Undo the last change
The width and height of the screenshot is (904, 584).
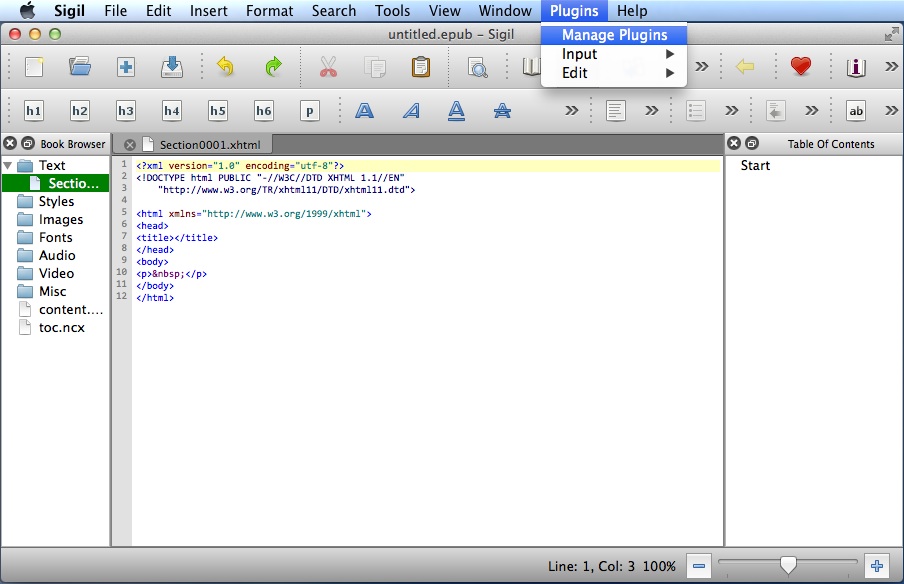click(226, 67)
